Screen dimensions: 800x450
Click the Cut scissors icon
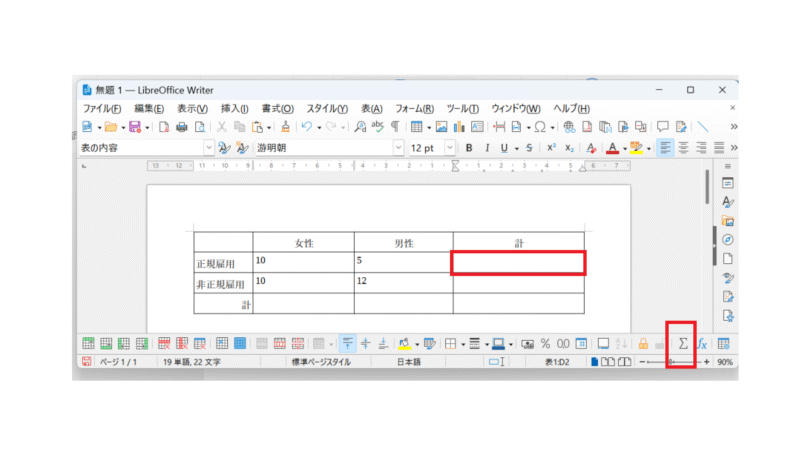point(221,127)
